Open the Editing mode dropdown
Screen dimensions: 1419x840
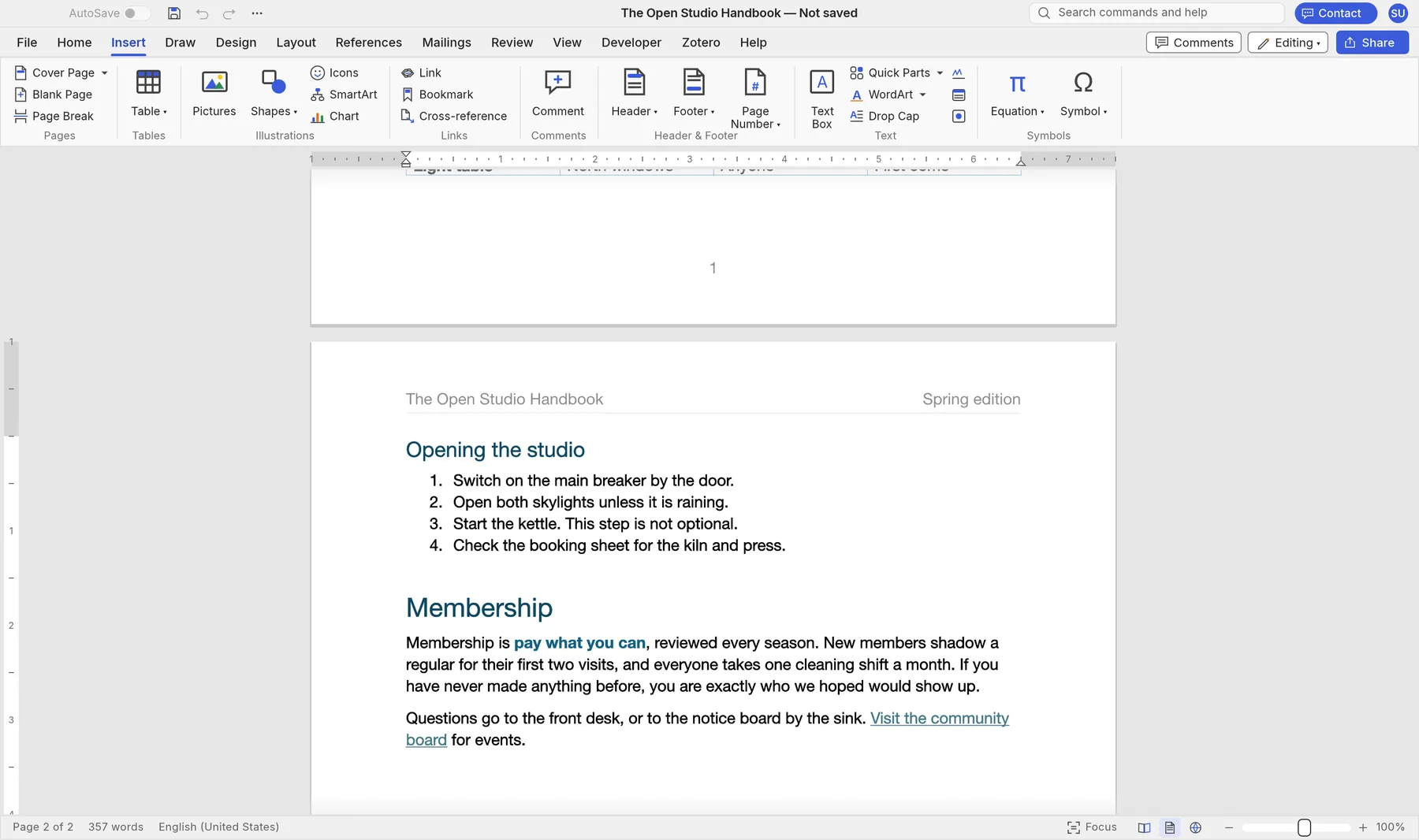(x=1287, y=43)
